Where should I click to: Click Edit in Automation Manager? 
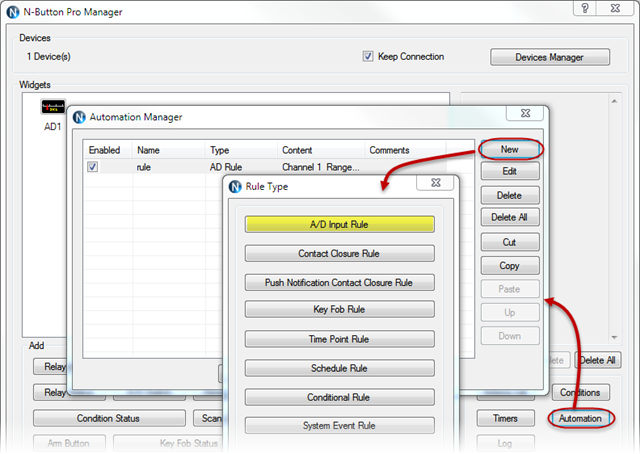click(x=509, y=171)
